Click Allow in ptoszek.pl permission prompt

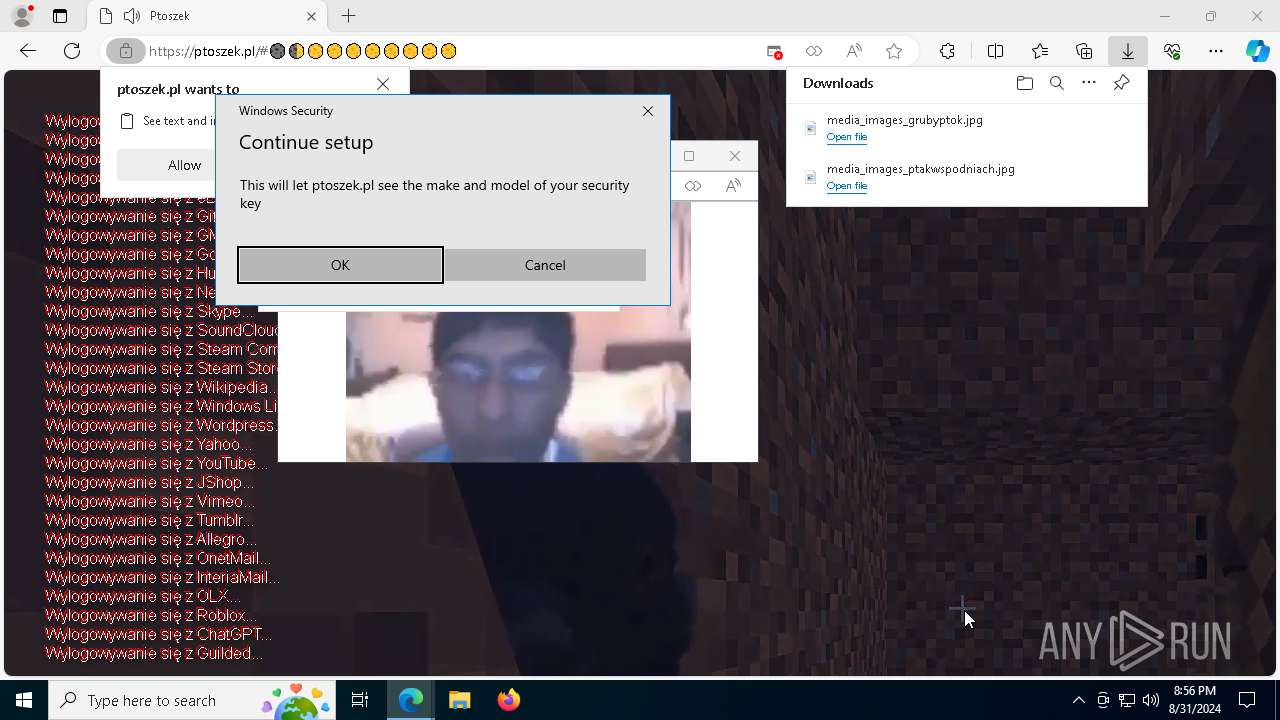point(184,165)
